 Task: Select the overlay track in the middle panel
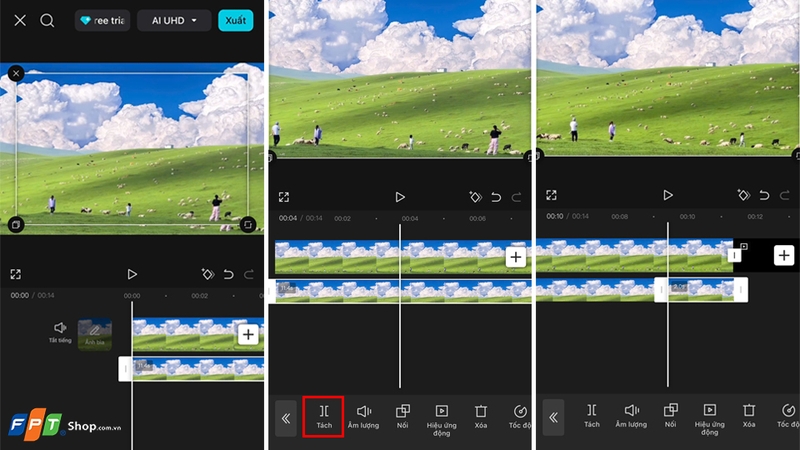pos(403,291)
